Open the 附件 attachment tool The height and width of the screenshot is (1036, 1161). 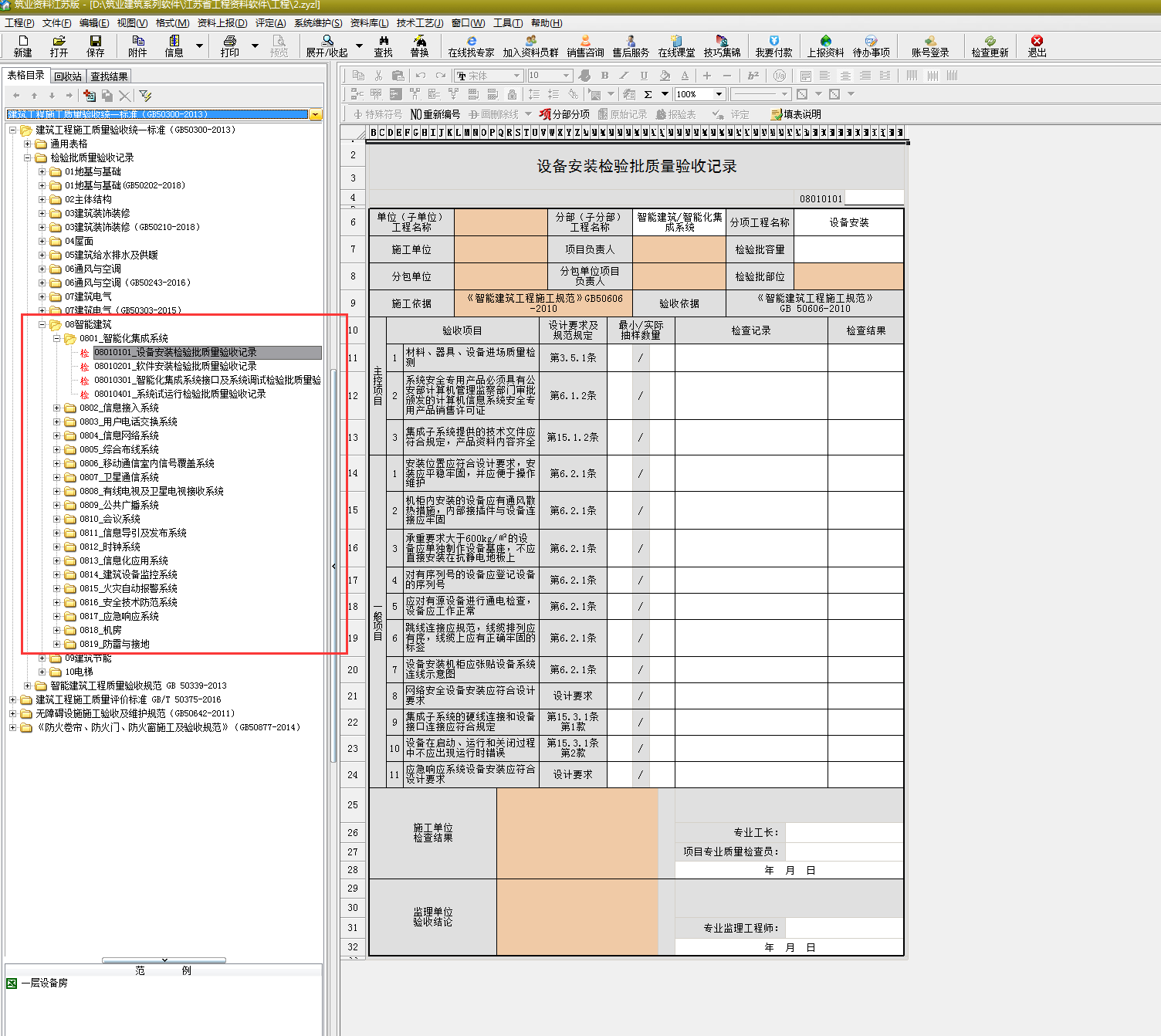tap(138, 46)
